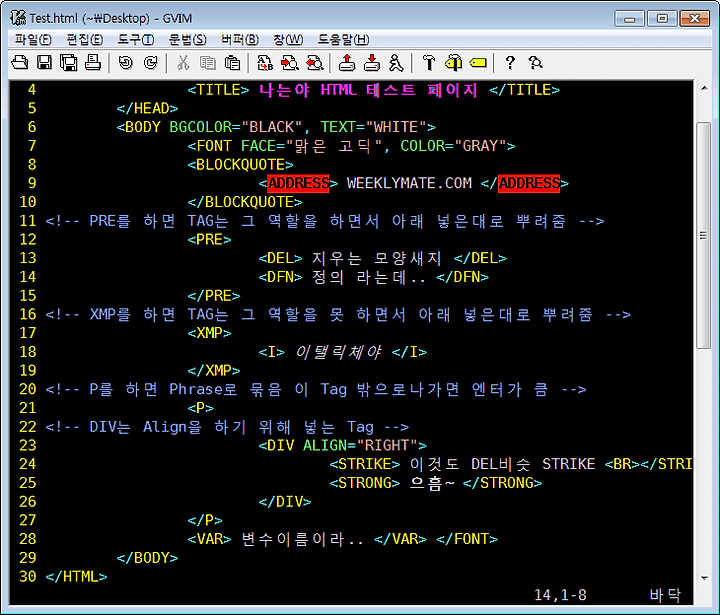
Task: Redo change toolbar icon
Action: pos(150,62)
